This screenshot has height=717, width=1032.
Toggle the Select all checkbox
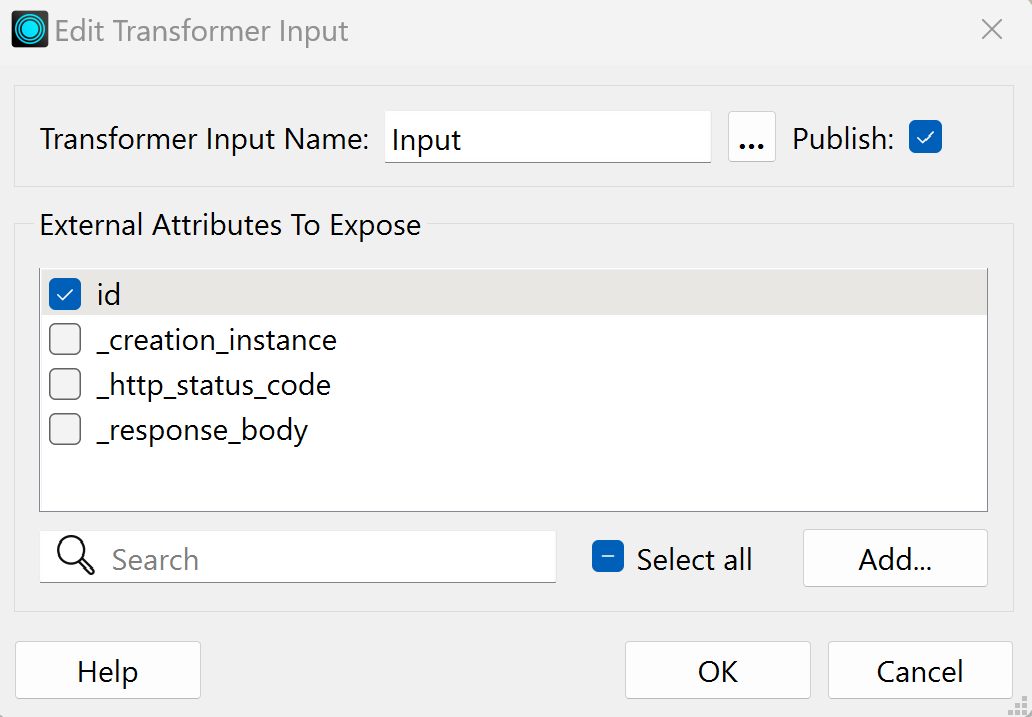[x=608, y=557]
